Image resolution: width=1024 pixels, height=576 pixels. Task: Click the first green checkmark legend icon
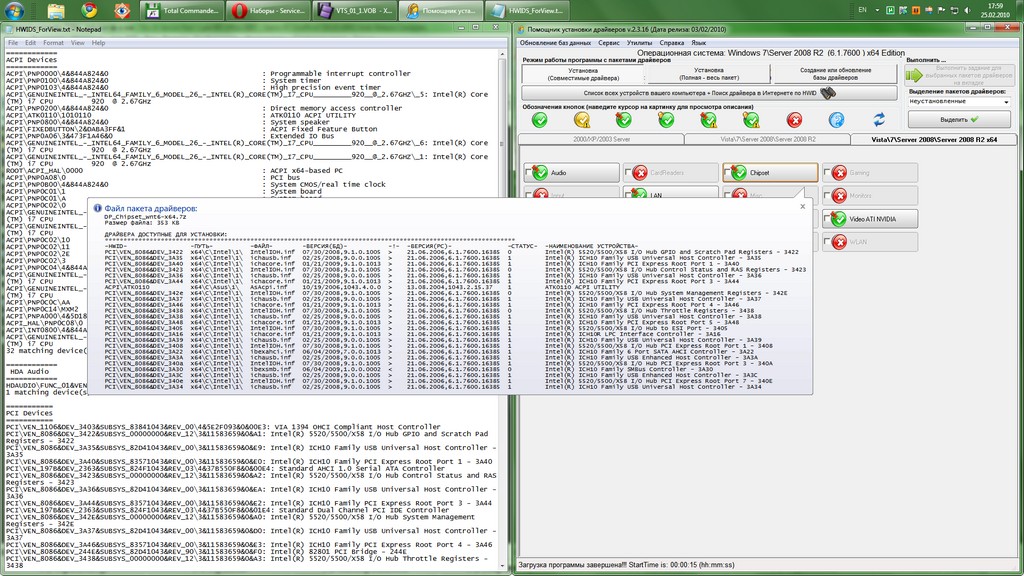pos(540,119)
